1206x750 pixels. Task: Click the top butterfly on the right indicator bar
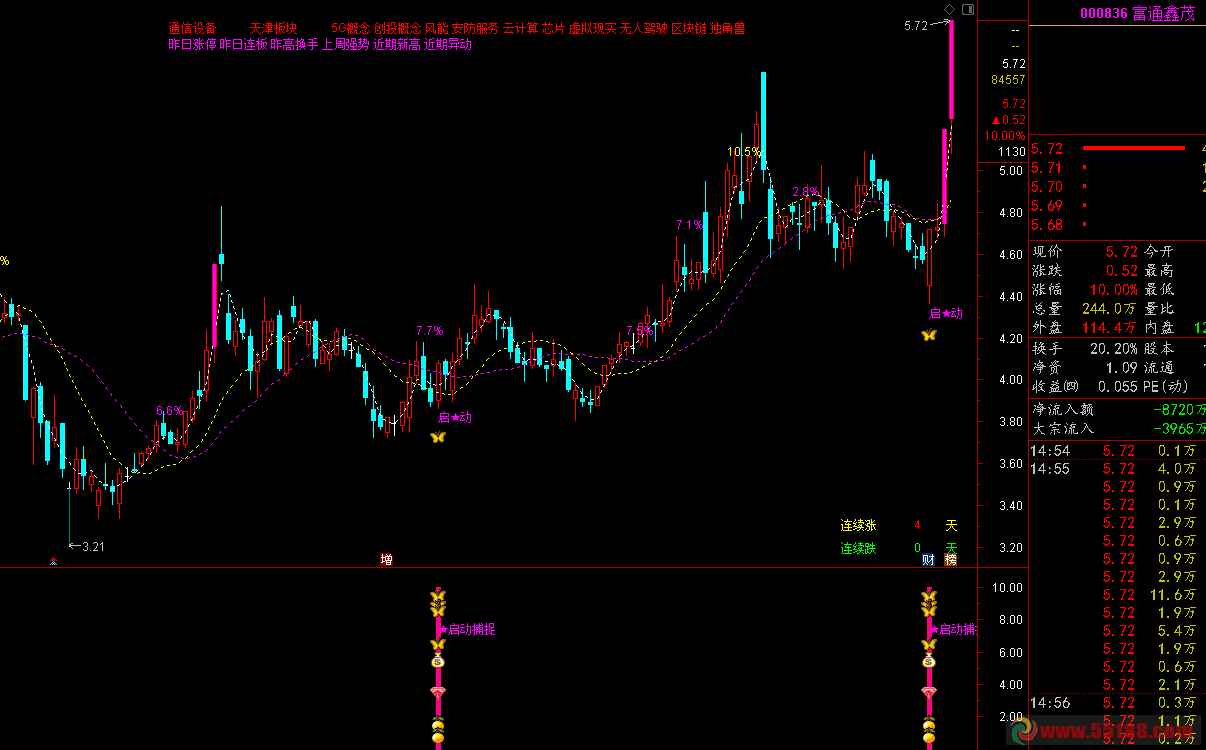click(x=929, y=597)
